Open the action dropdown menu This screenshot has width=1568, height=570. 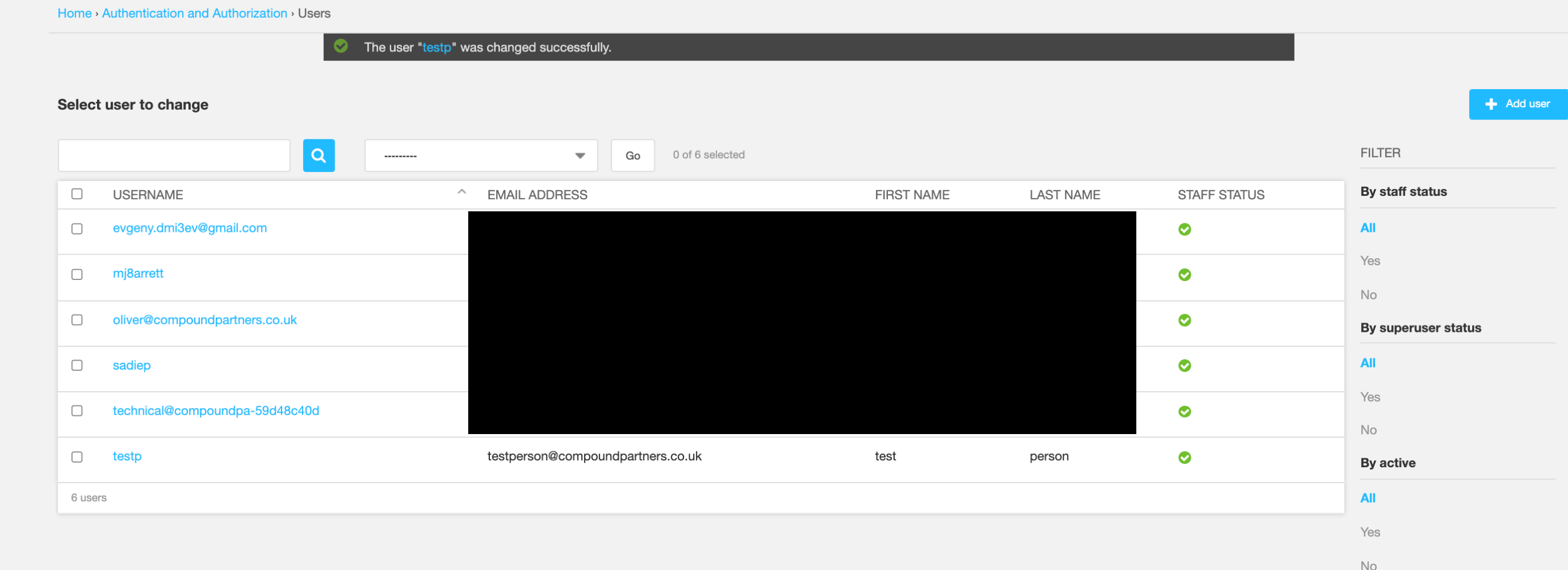tap(481, 155)
